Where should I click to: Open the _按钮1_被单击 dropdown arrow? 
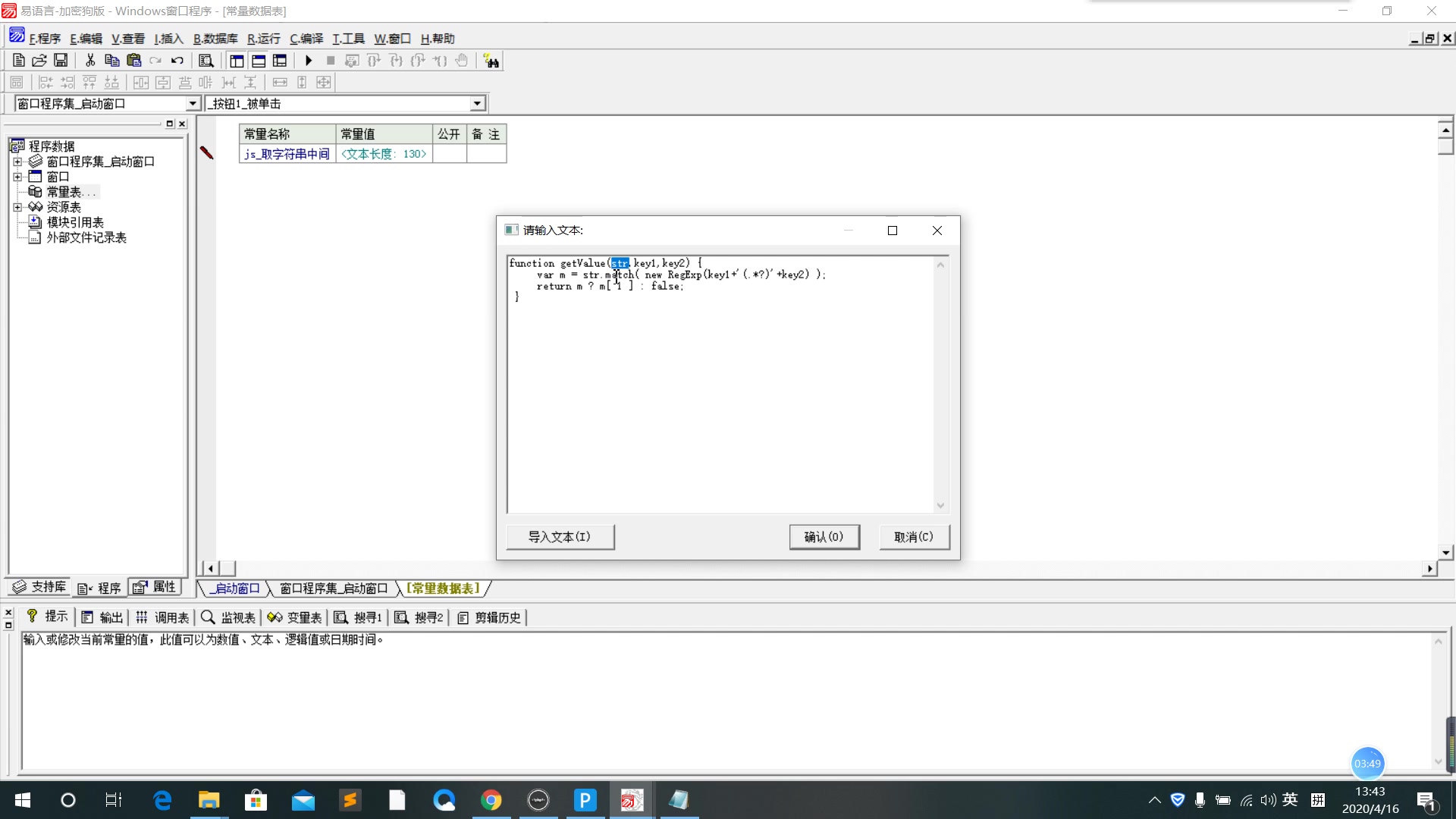[x=477, y=104]
